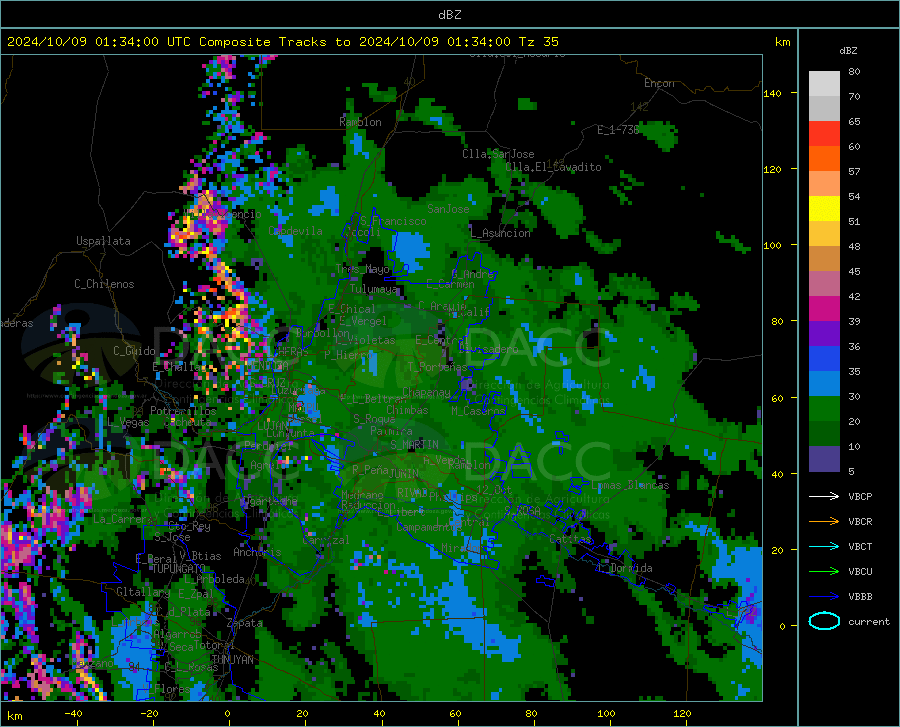Select the slate 5-10 dBZ swatch
Image resolution: width=900 pixels, height=727 pixels.
tap(824, 459)
